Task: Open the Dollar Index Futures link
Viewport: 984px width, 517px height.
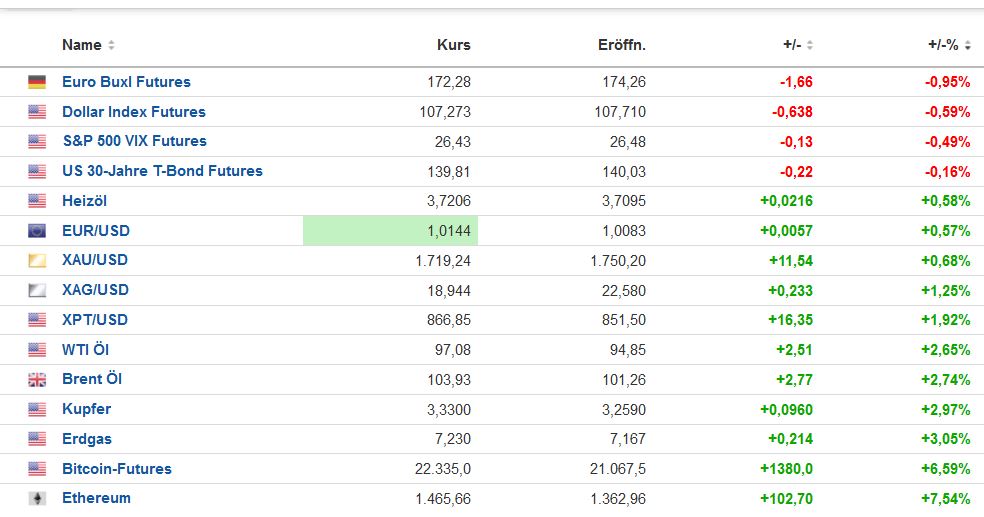Action: coord(133,112)
